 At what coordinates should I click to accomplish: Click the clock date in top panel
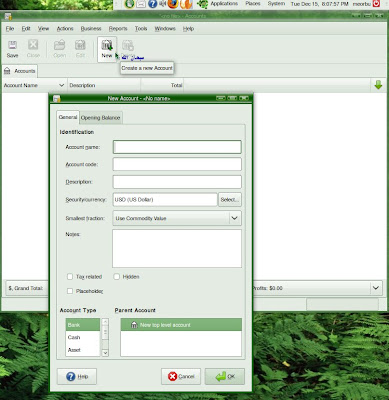[319, 4]
